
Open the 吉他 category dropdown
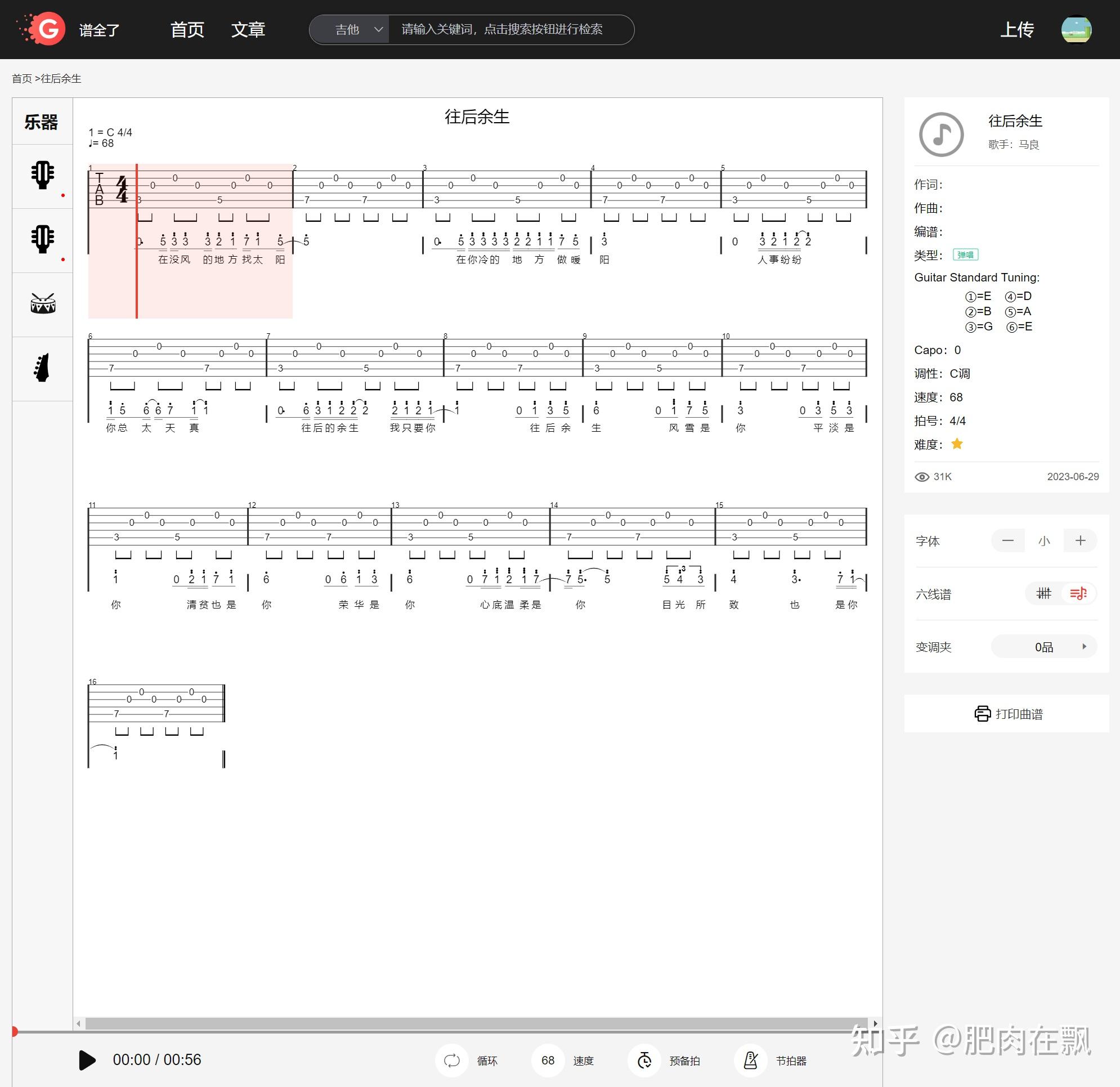click(349, 29)
